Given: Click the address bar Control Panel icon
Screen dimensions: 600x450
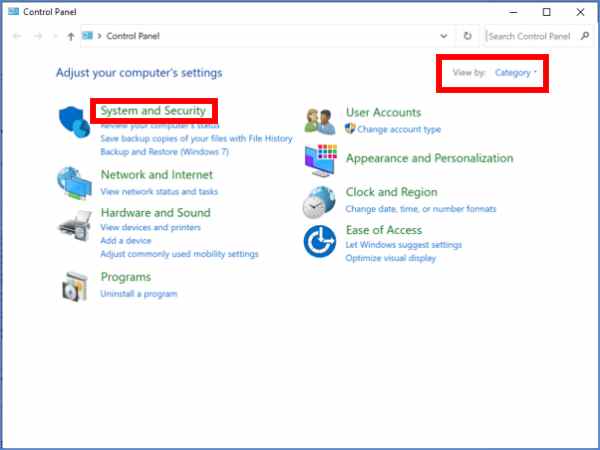Looking at the screenshot, I should 88,36.
